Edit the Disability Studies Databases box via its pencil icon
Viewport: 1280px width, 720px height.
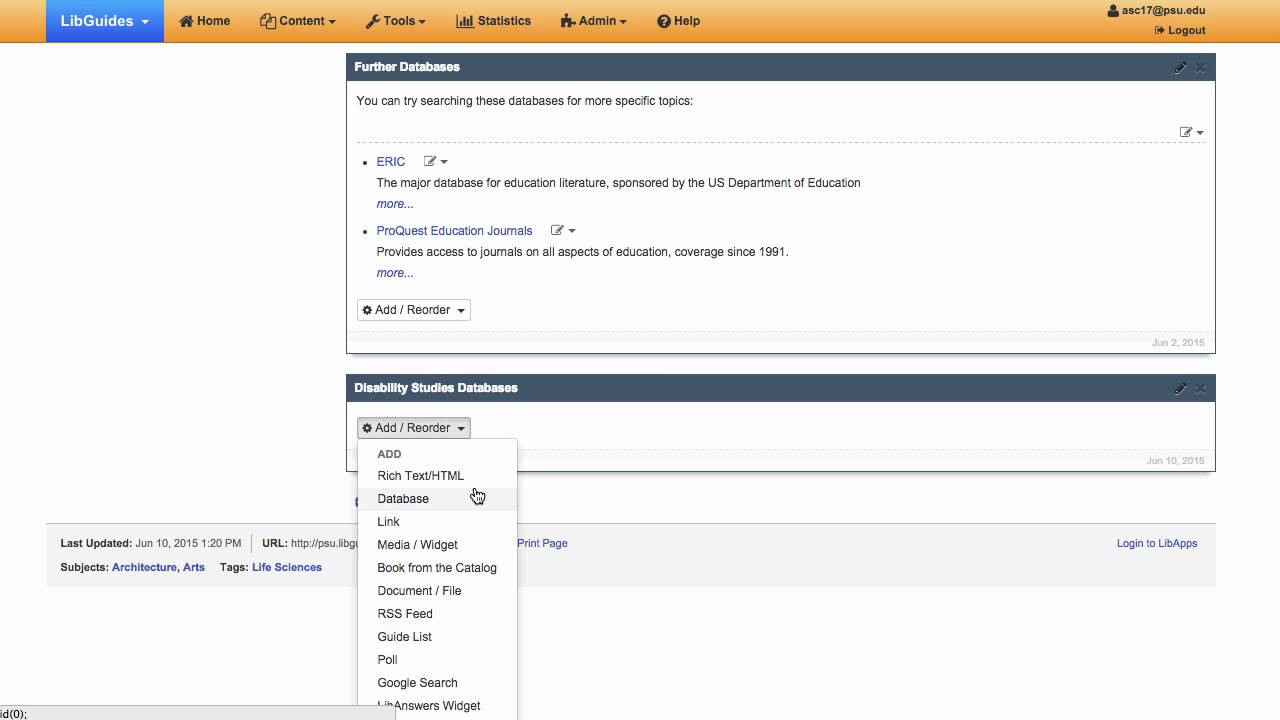[1180, 388]
